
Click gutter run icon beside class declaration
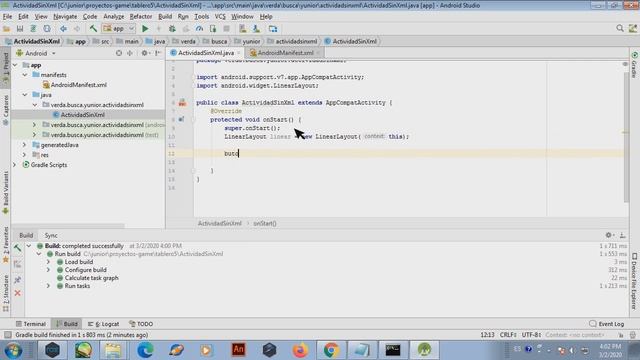[182, 102]
